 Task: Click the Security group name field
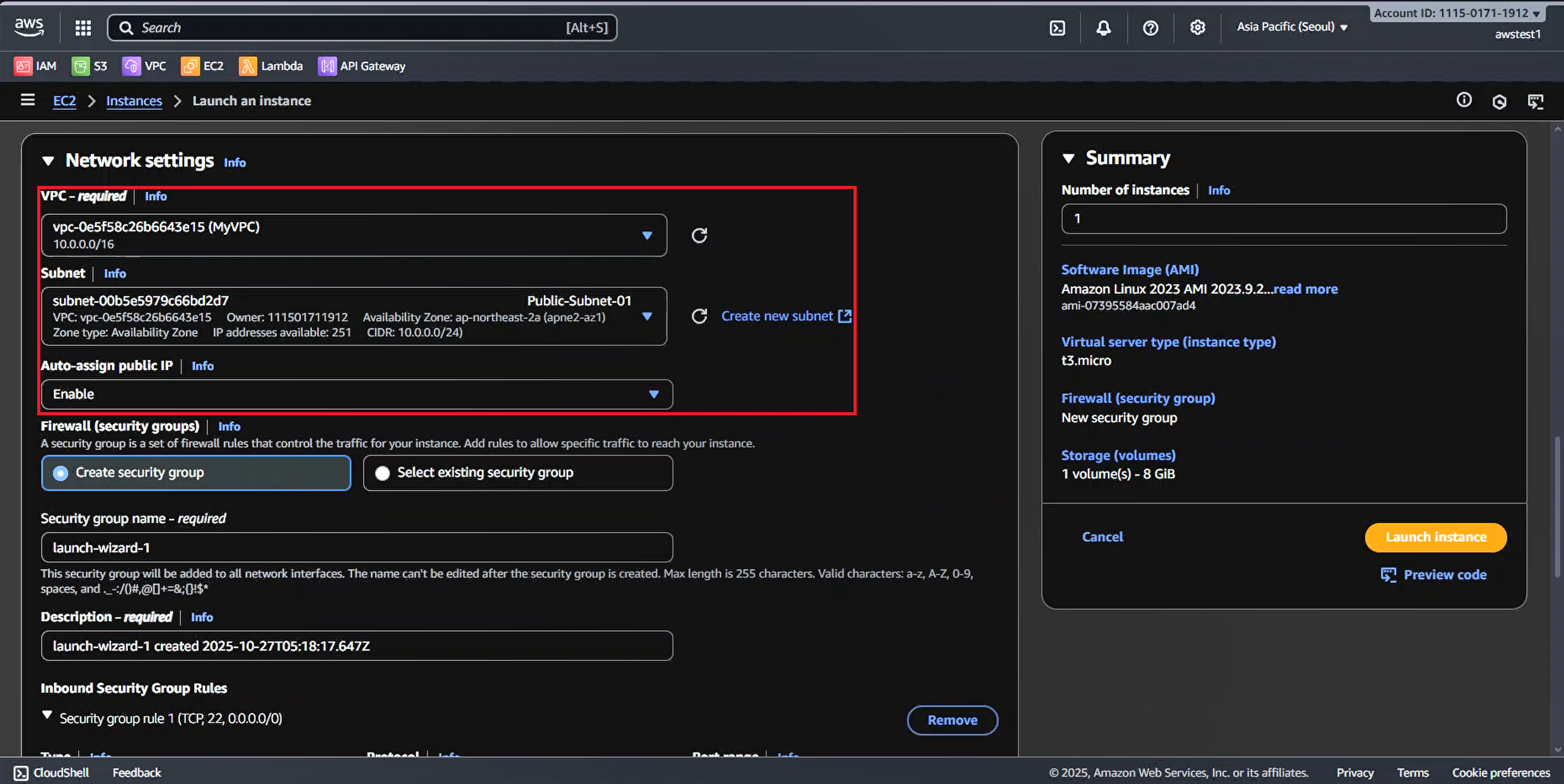[x=357, y=548]
